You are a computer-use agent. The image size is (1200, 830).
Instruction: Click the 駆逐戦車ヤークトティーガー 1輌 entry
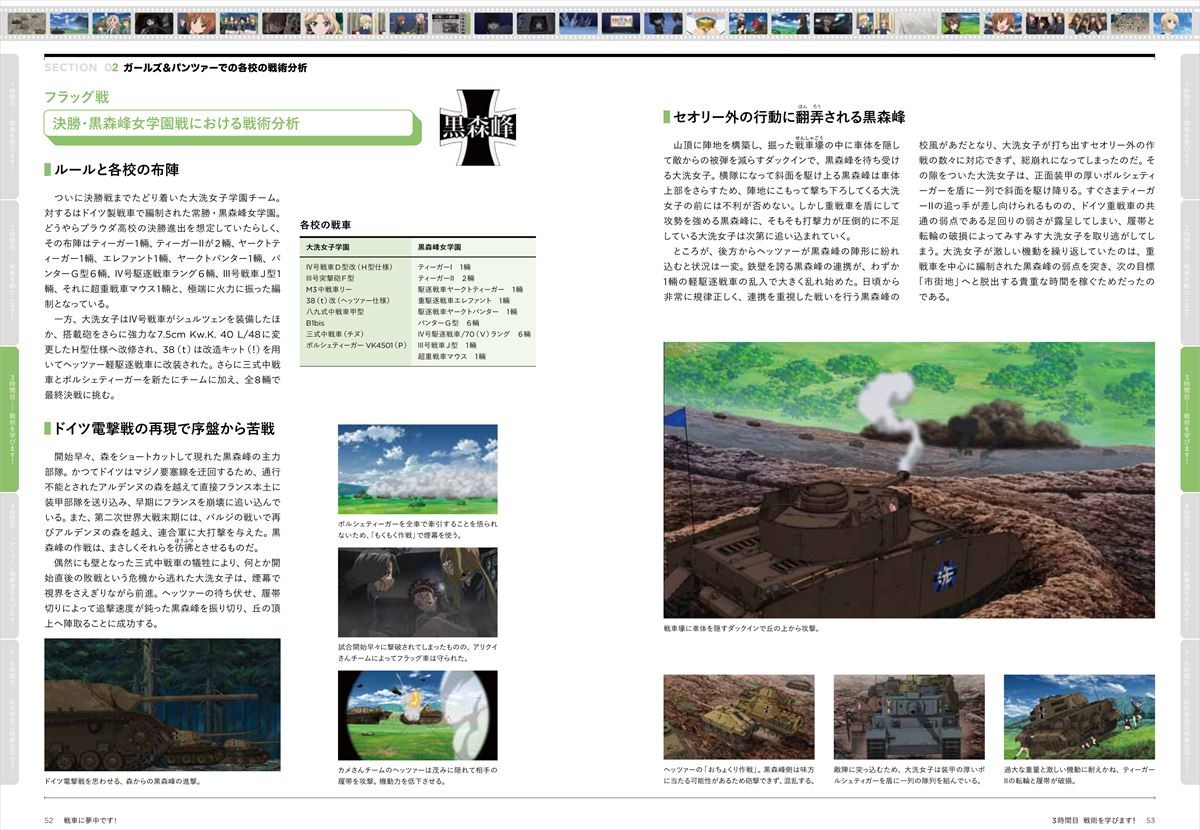coord(469,289)
